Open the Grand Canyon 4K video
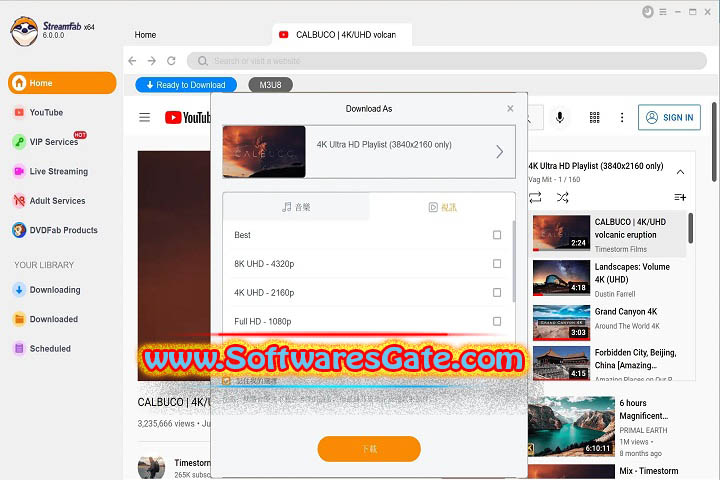Image resolution: width=720 pixels, height=480 pixels. point(608,322)
